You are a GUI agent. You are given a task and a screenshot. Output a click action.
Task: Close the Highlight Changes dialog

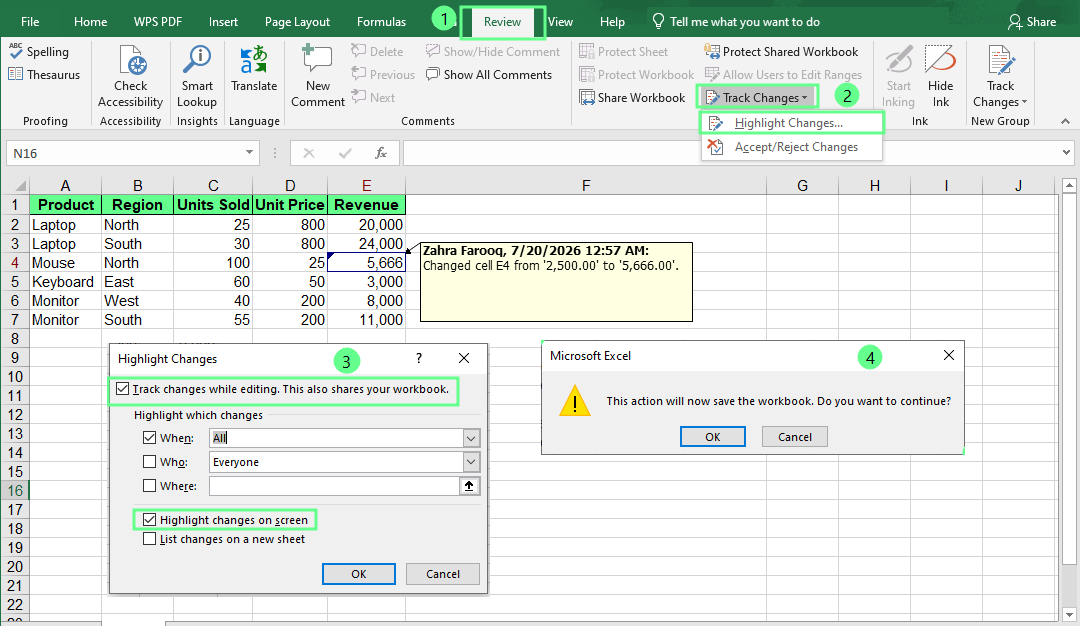(464, 358)
